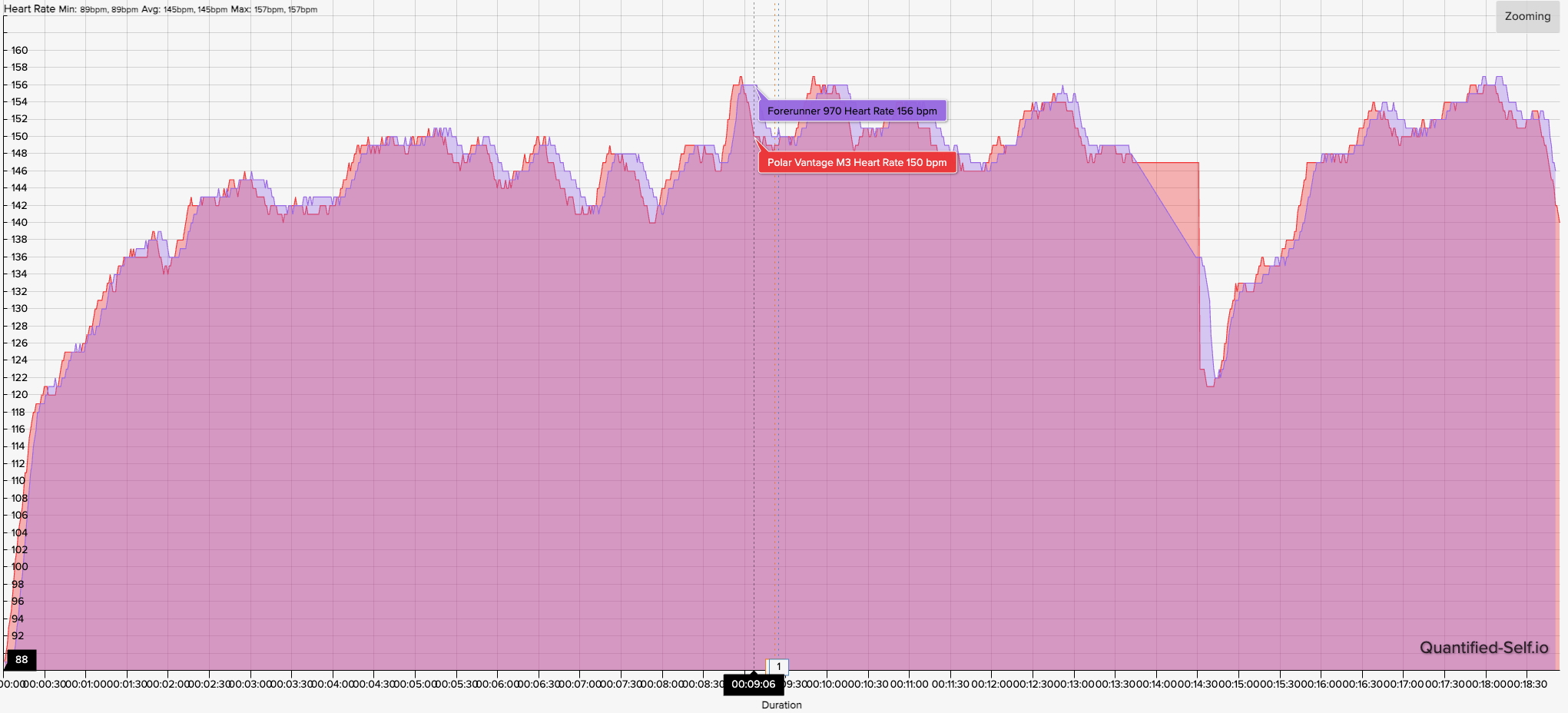This screenshot has height=713, width=1568.
Task: Click the 00:00:30 tick on the duration axis
Action: 45,684
